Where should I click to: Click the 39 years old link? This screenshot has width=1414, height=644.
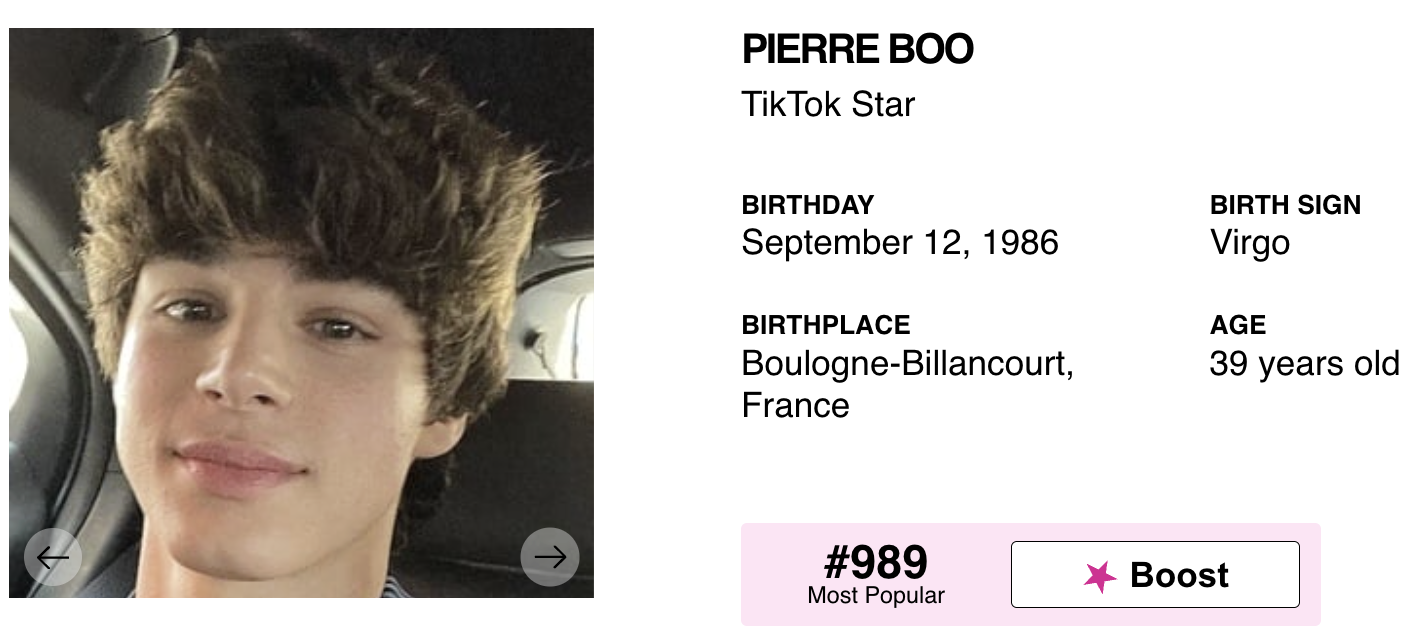[1303, 363]
